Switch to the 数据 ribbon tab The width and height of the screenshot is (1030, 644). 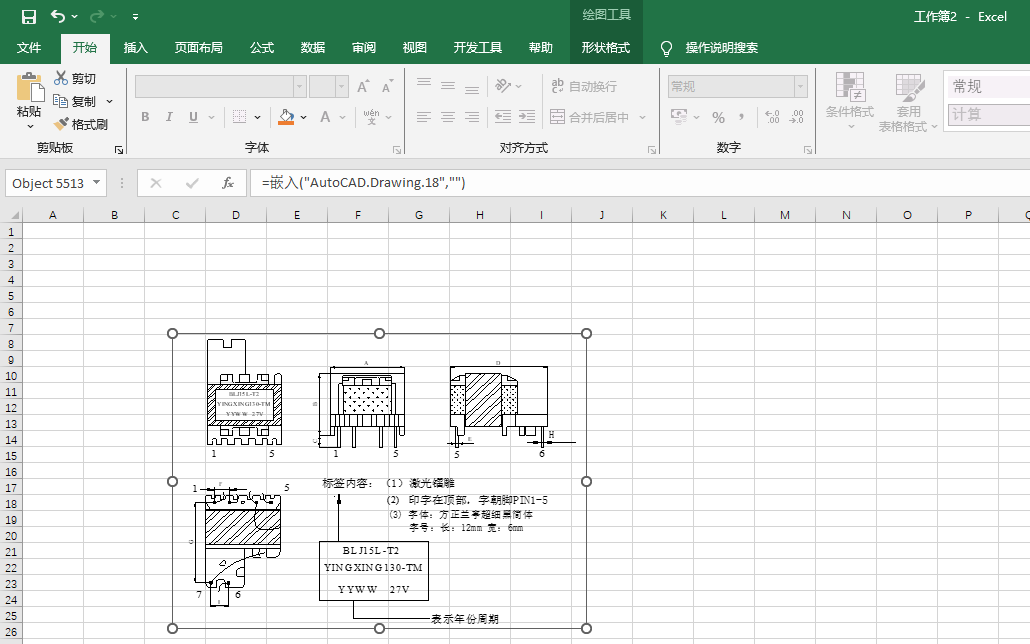(313, 47)
